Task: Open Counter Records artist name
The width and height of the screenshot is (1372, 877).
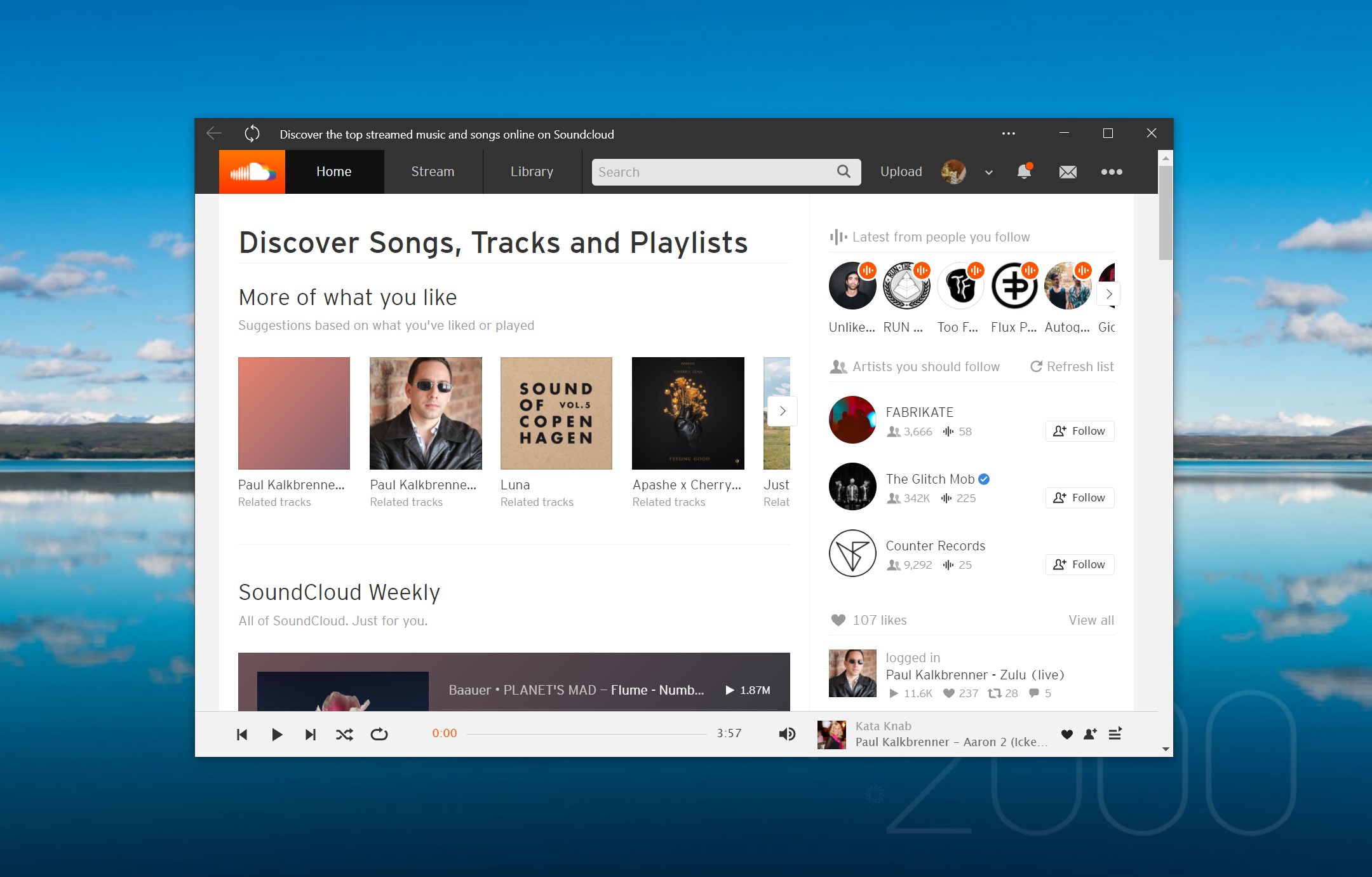Action: click(936, 546)
